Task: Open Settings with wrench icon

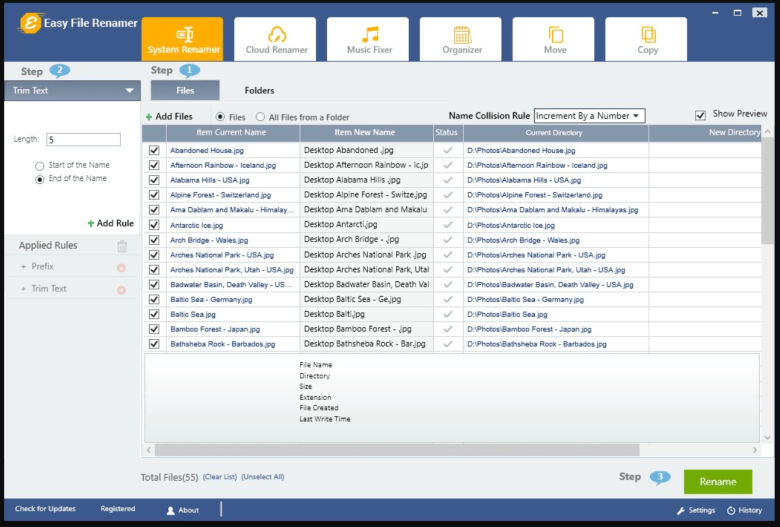Action: [696, 510]
